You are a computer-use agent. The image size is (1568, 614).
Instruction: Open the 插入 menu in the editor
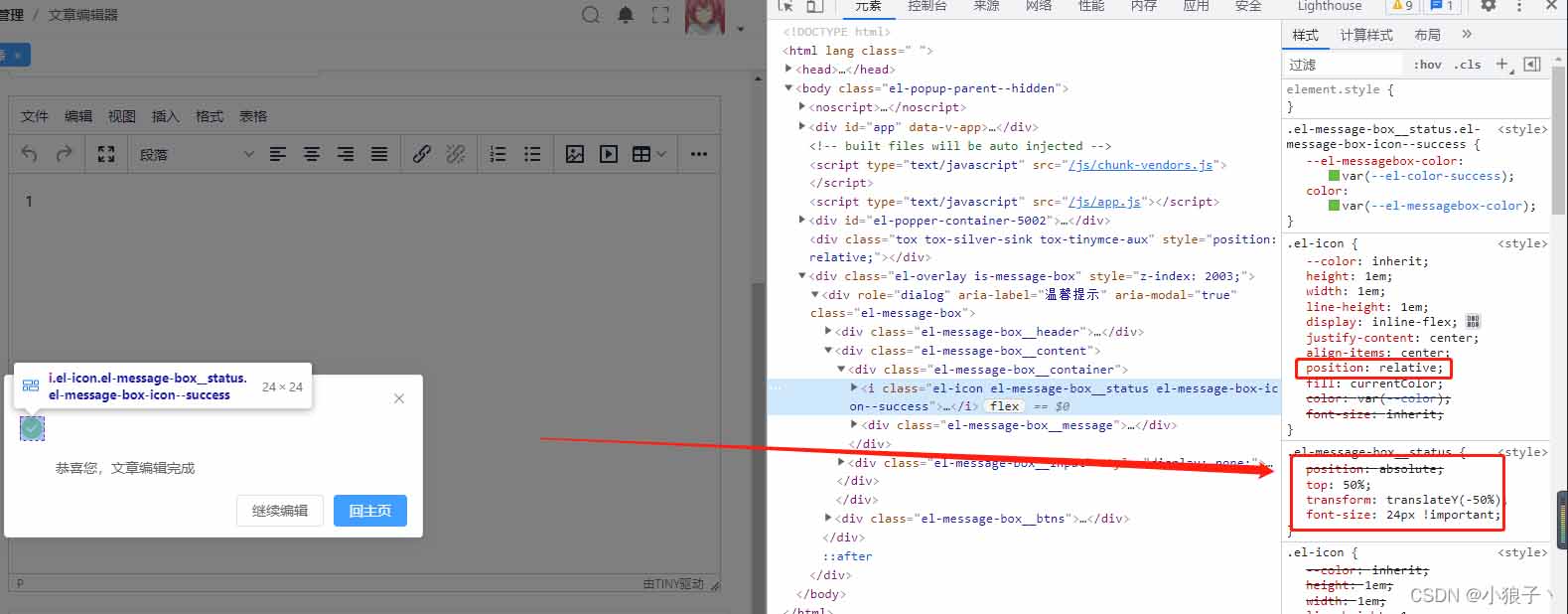pyautogui.click(x=165, y=116)
